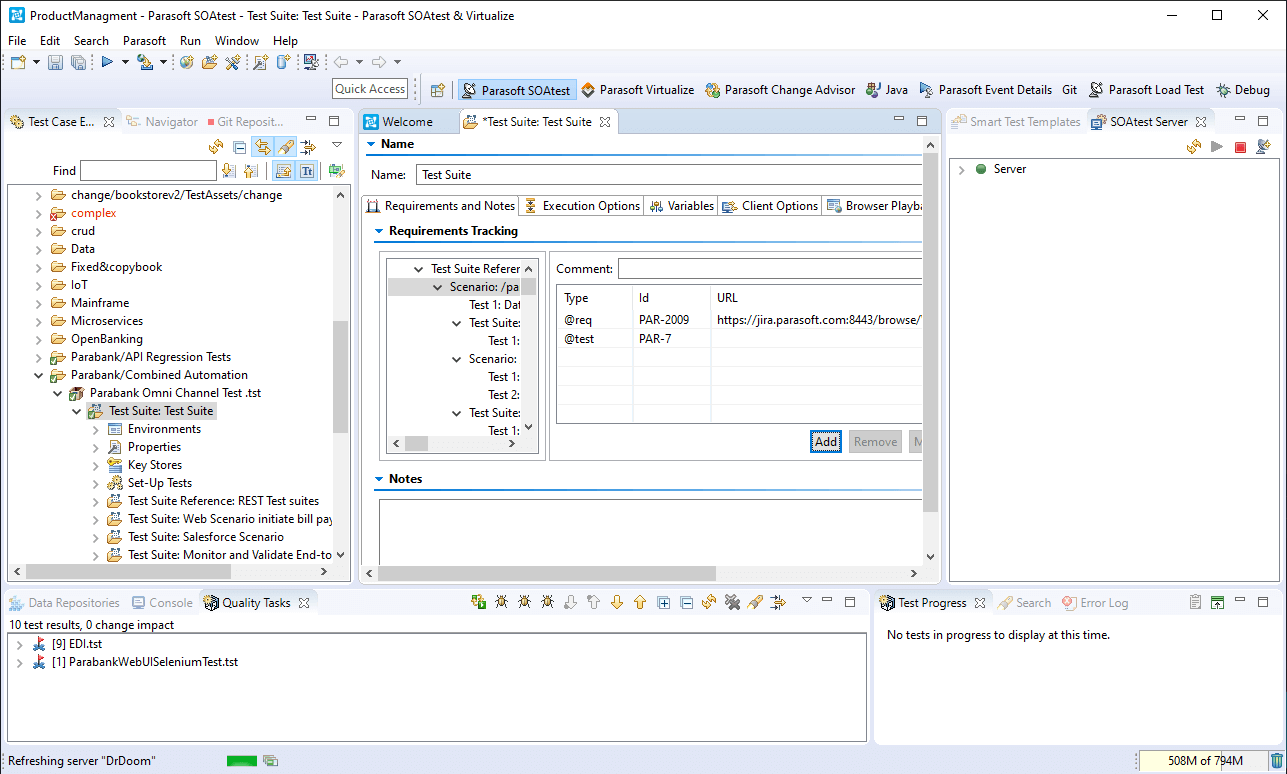Open the Parasoft Event Details perspective
This screenshot has height=774, width=1287.
(985, 90)
